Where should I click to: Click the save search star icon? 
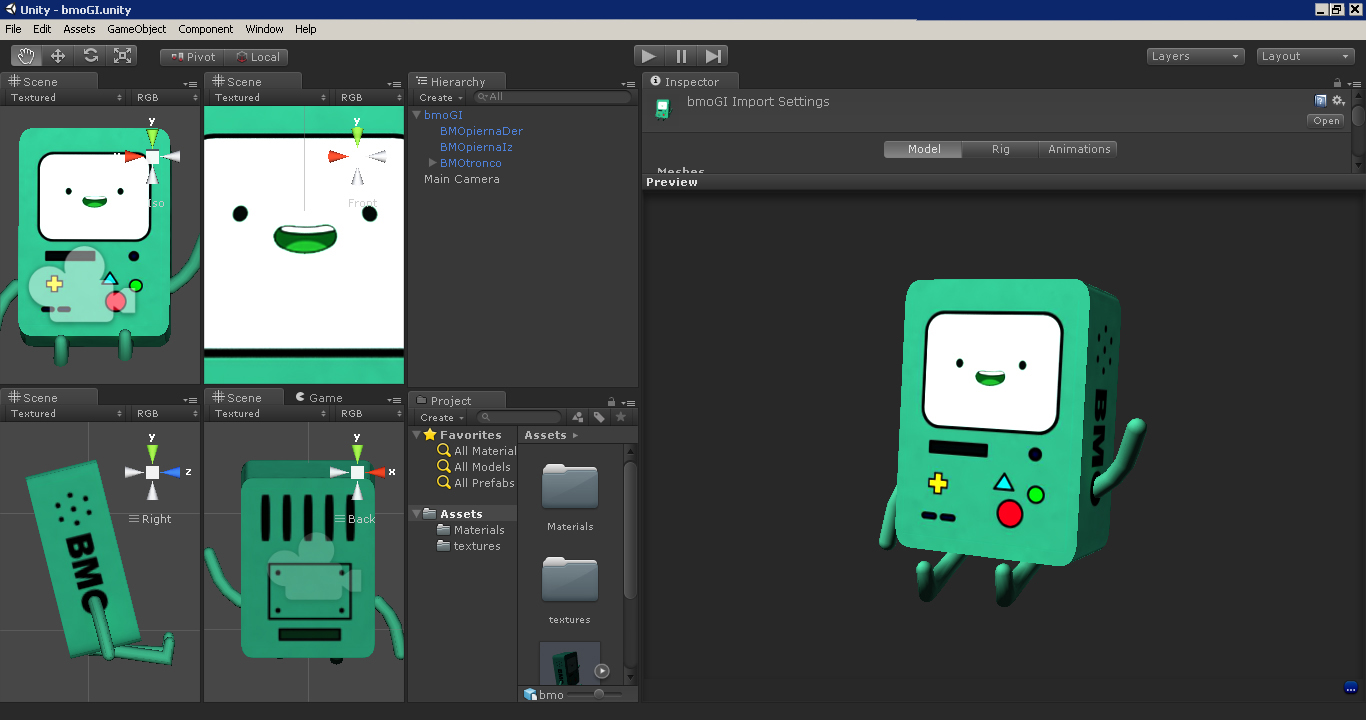pos(621,417)
